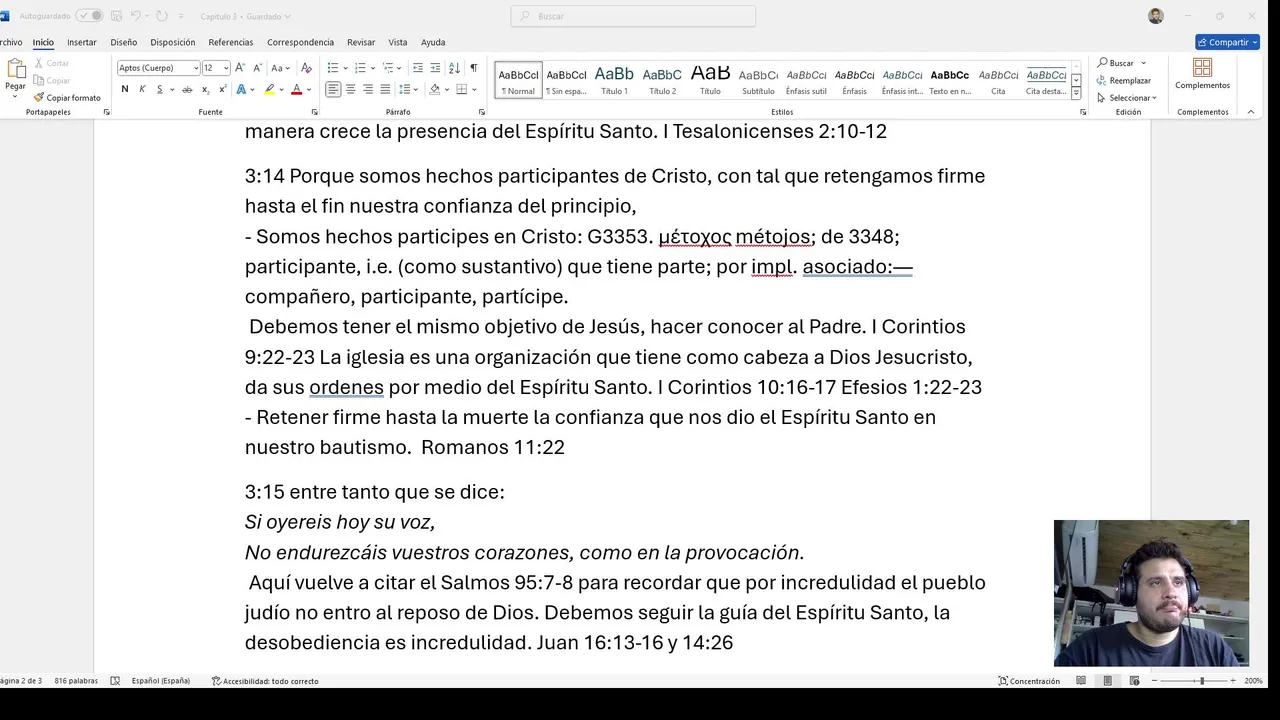The width and height of the screenshot is (1280, 720).
Task: Click the undo arrow icon
Action: 135,16
